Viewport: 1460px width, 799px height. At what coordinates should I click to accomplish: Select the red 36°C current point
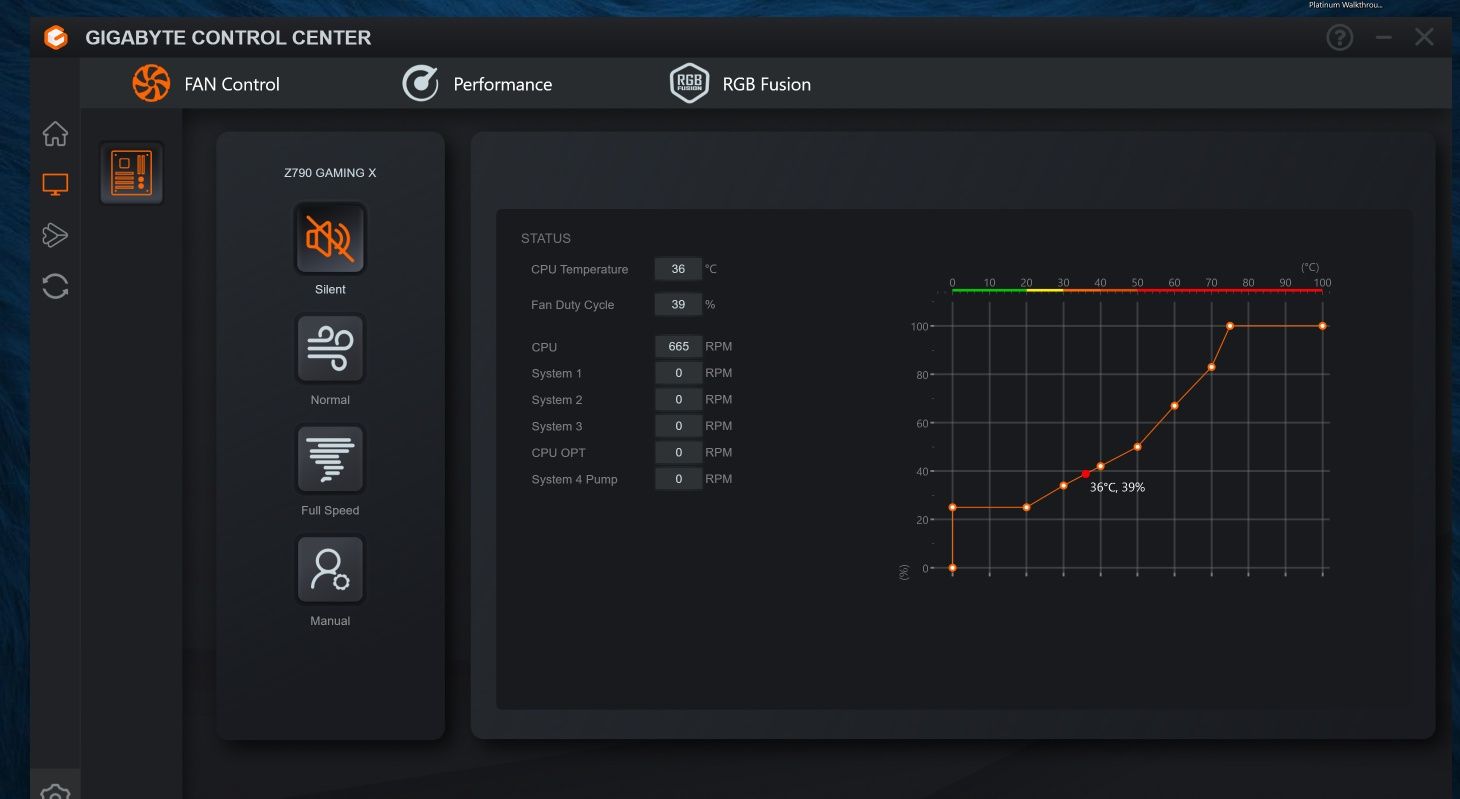tap(1086, 474)
